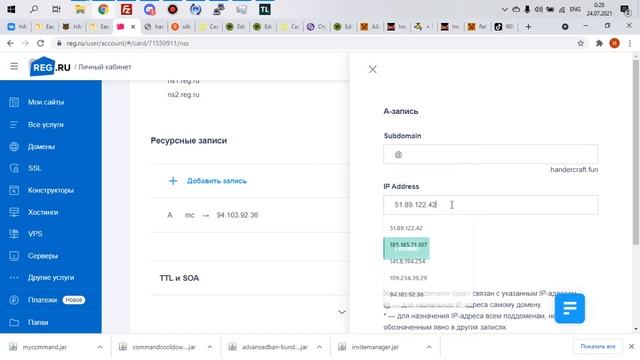Choose suggestion 141.8.194.254
Viewport: 640px width, 360px height.
click(407, 261)
